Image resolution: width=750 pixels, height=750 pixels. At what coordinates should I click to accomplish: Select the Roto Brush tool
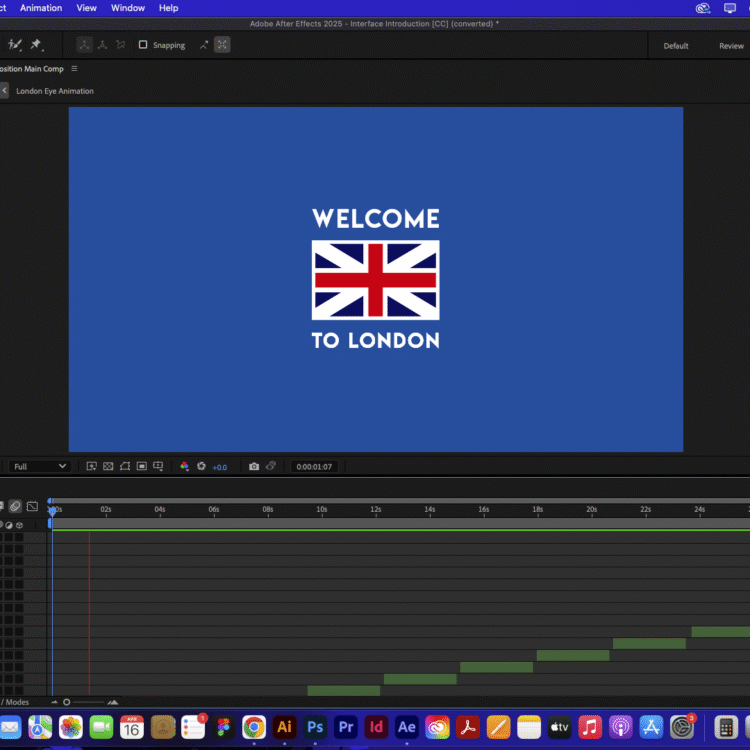pyautogui.click(x=15, y=45)
